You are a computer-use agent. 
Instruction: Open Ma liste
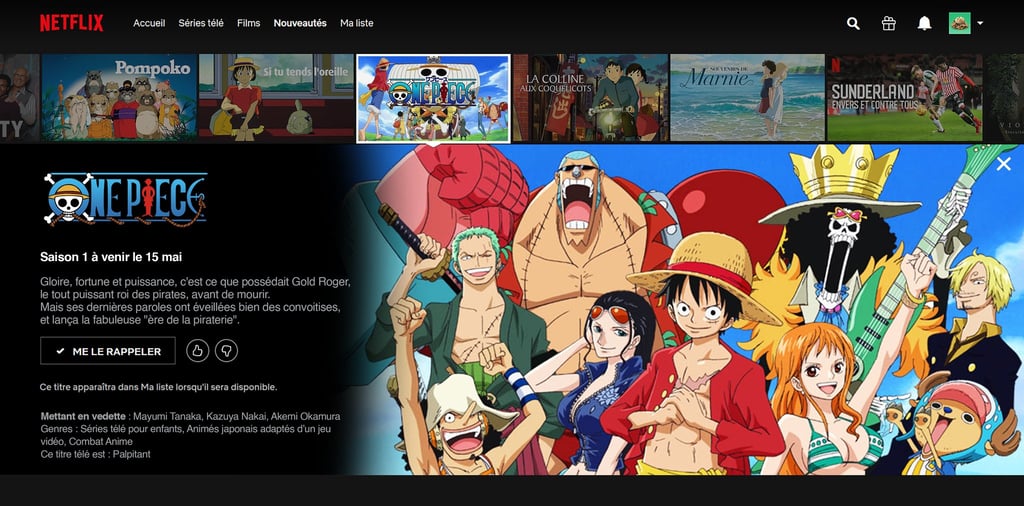(x=357, y=23)
